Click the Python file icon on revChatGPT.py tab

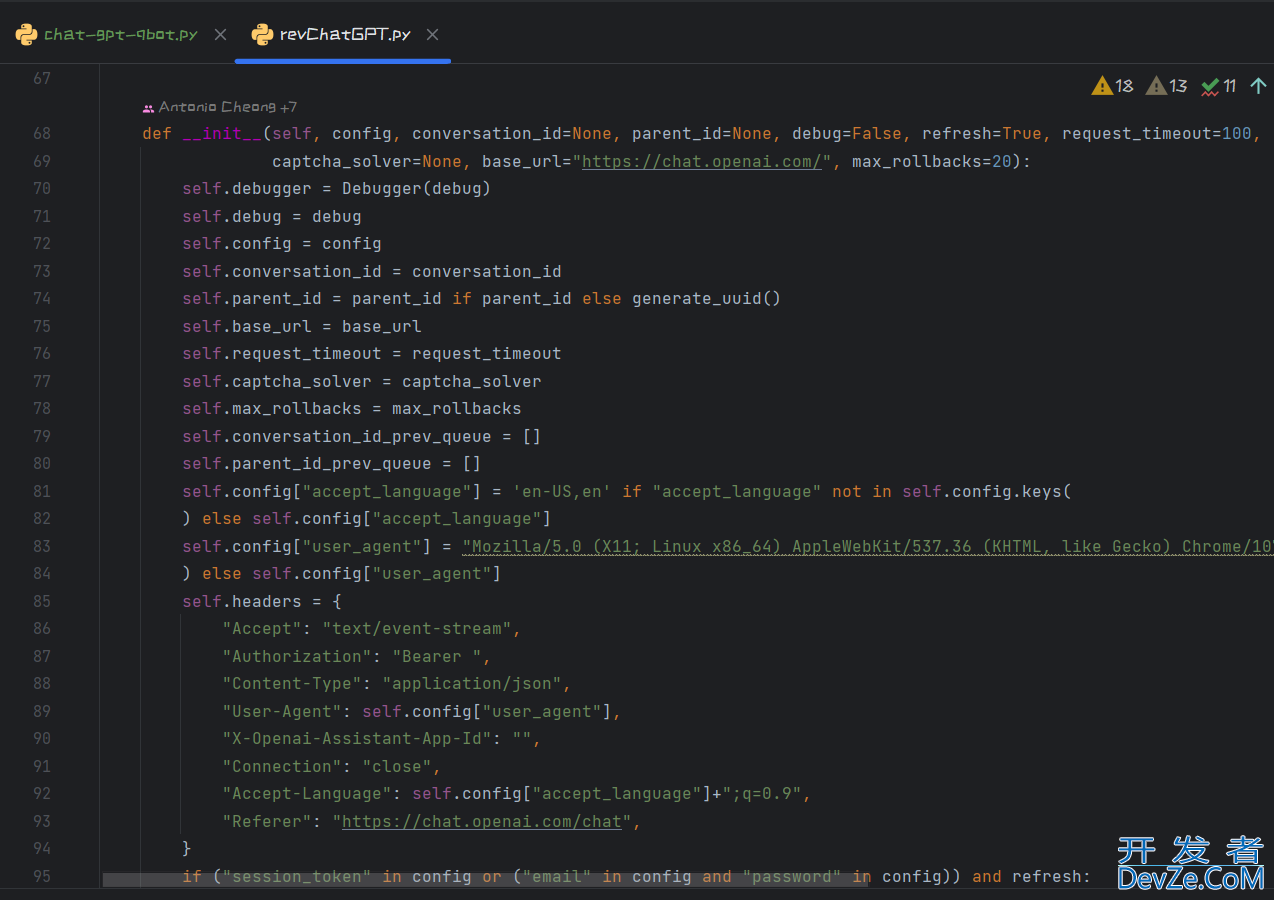click(x=262, y=34)
